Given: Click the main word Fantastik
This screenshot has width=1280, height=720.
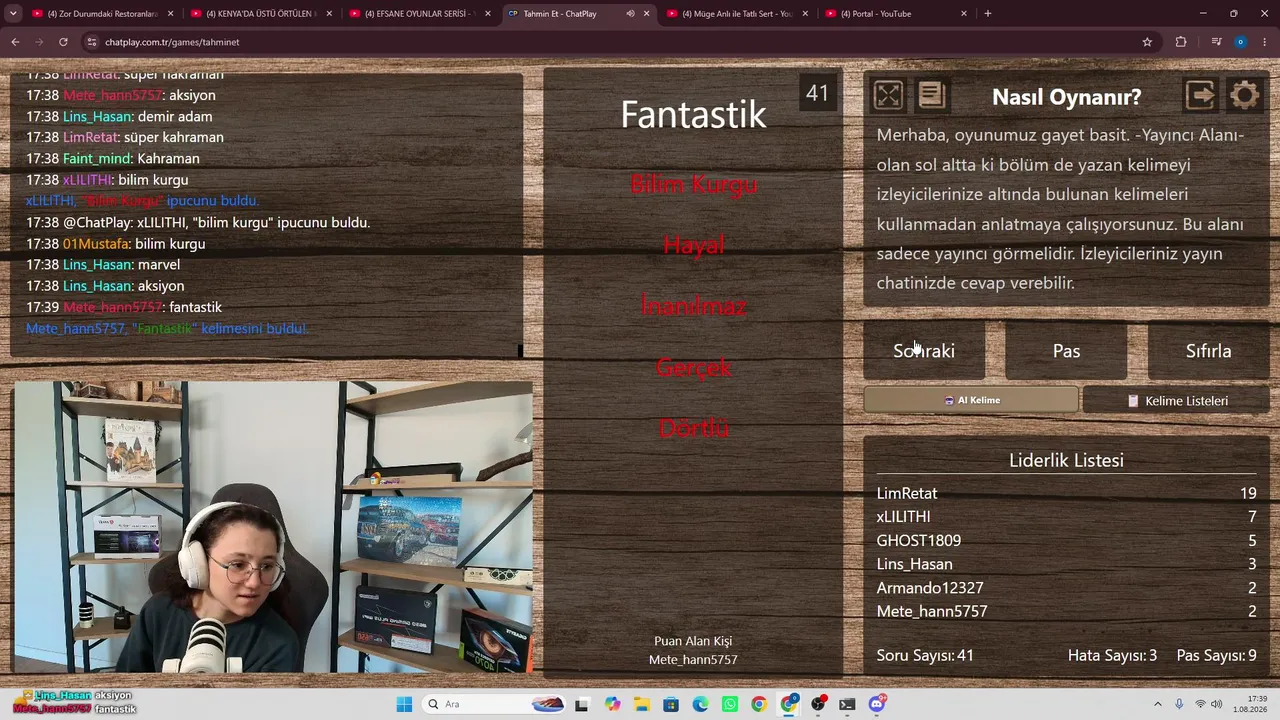Looking at the screenshot, I should 693,114.
